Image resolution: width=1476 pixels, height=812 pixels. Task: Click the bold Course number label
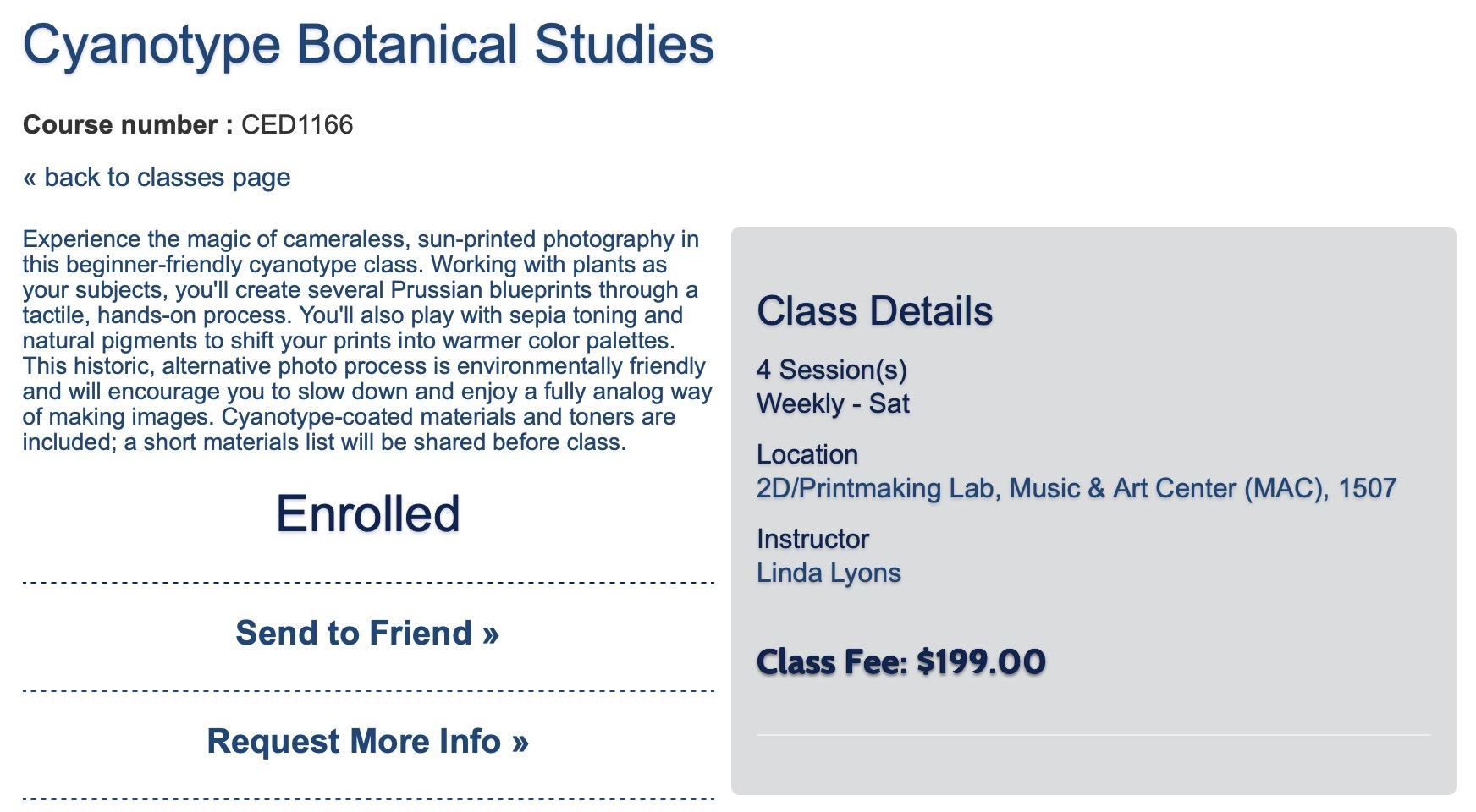(128, 125)
